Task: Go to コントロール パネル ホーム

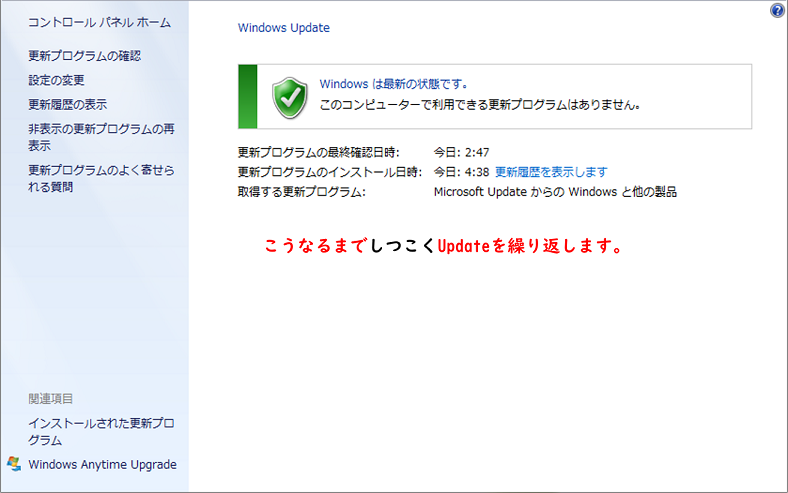Action: (99, 23)
